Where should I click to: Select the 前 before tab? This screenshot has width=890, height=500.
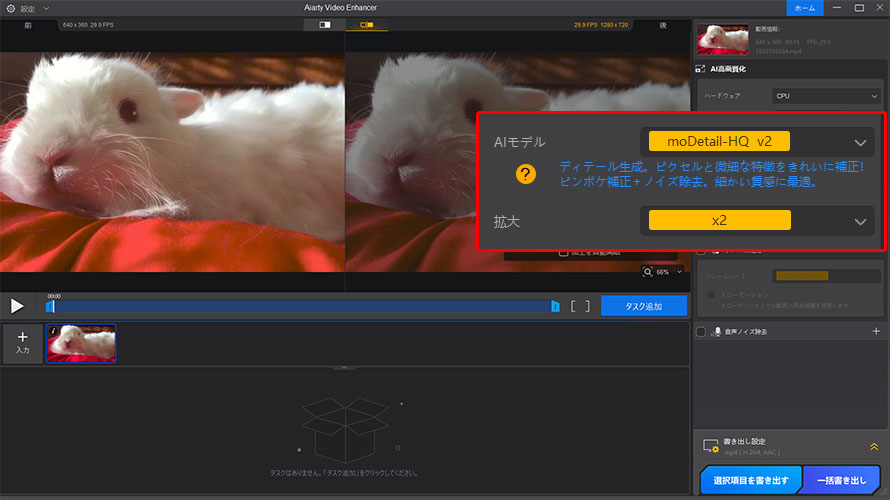point(28,25)
